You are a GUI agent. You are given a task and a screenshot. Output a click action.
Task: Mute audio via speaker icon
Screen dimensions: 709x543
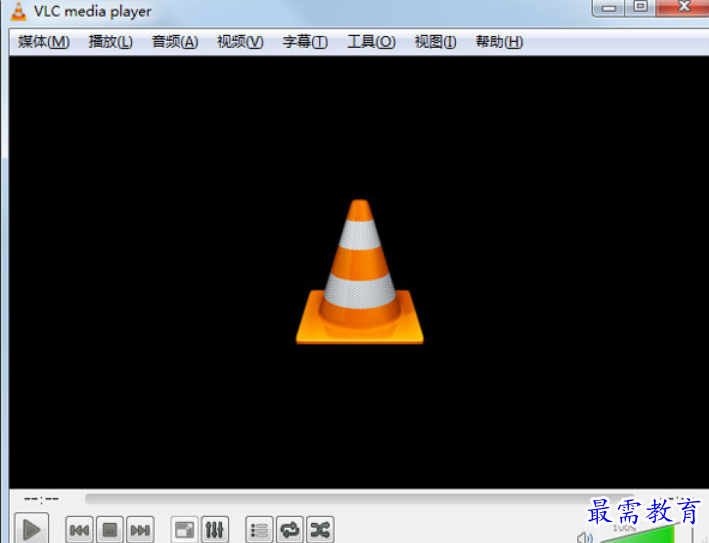(585, 538)
